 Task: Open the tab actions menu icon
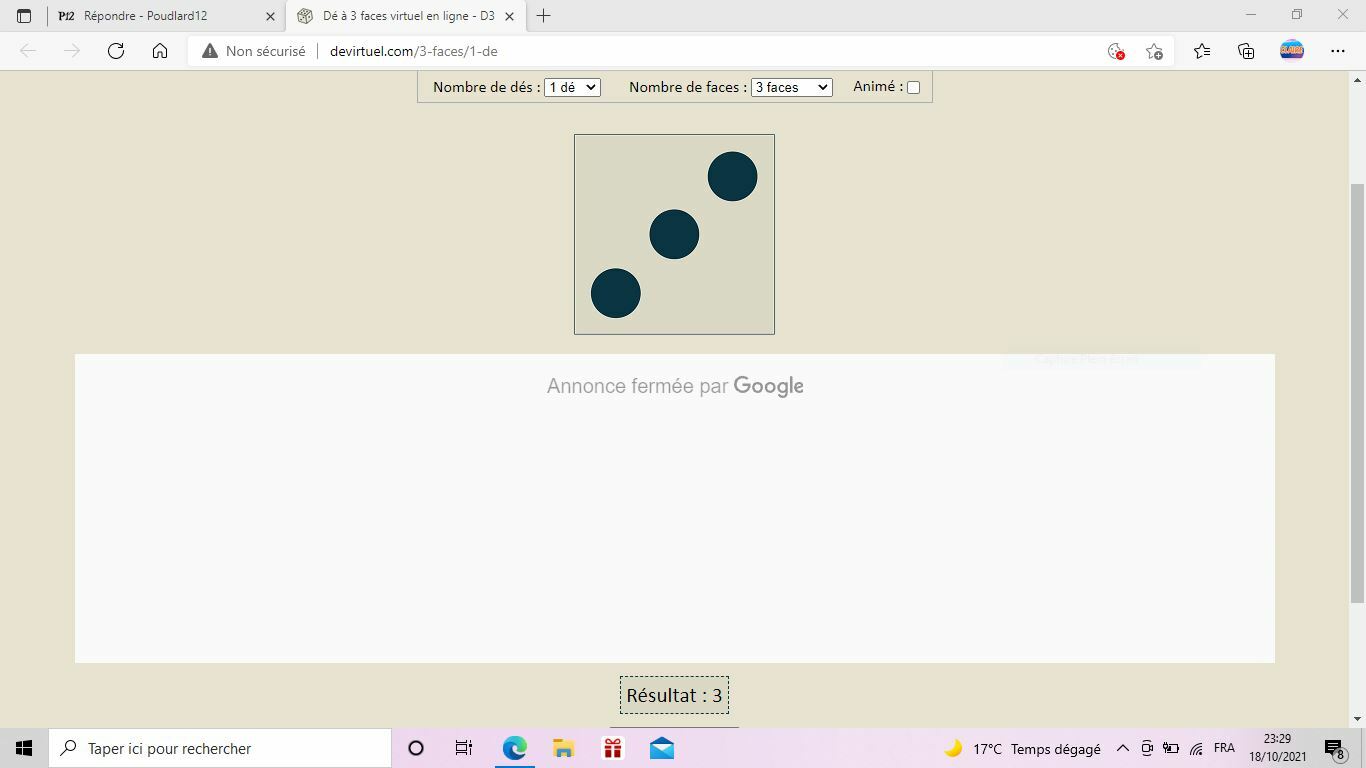tap(24, 16)
